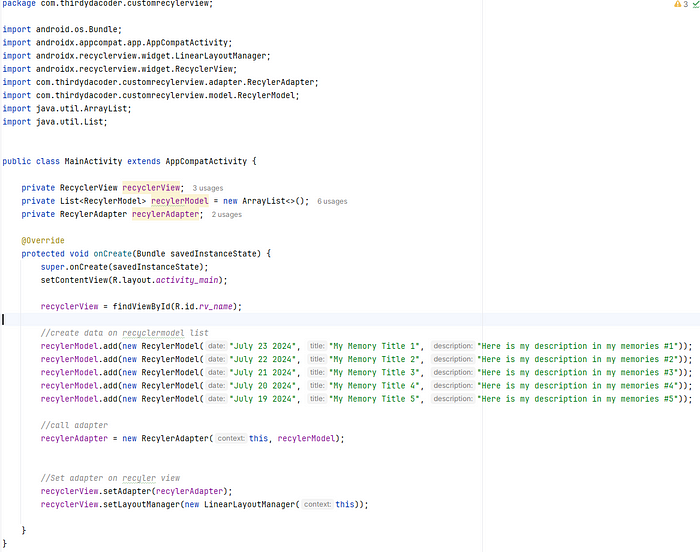Click the highlighted recylerAdapter field name
This screenshot has width=700, height=552.
point(165,214)
